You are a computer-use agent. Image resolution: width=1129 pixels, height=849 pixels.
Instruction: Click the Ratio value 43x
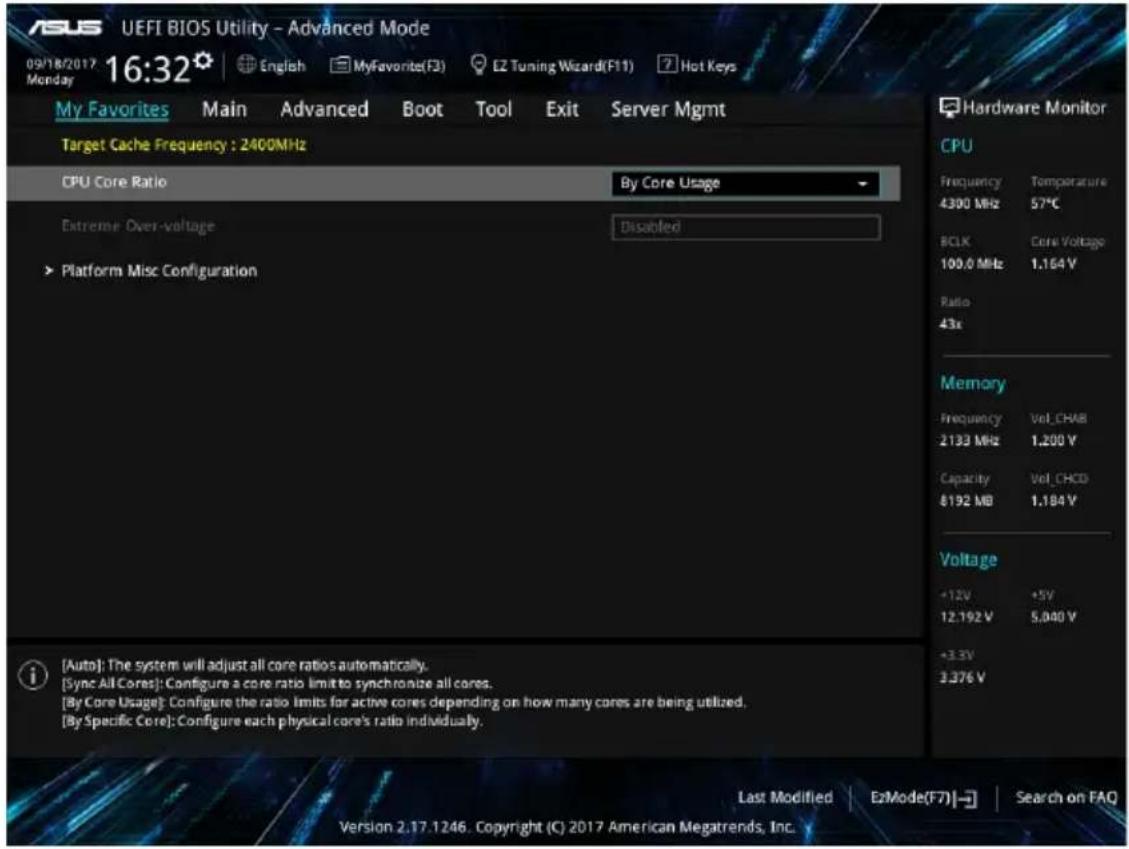(950, 324)
